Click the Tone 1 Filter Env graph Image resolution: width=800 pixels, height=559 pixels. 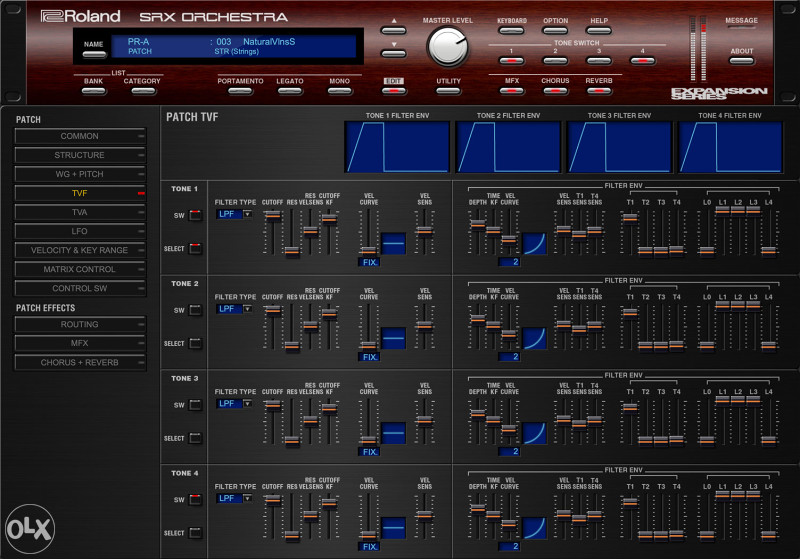pyautogui.click(x=397, y=147)
